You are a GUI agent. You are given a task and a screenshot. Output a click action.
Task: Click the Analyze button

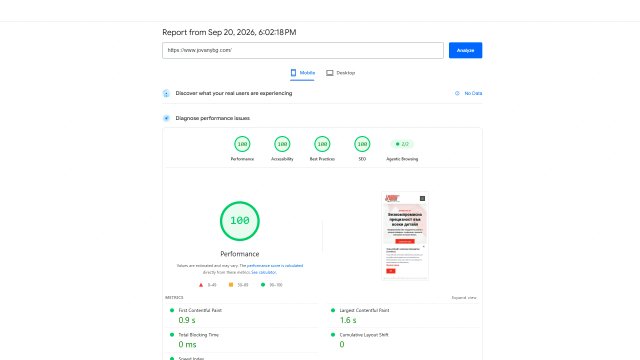tap(465, 50)
